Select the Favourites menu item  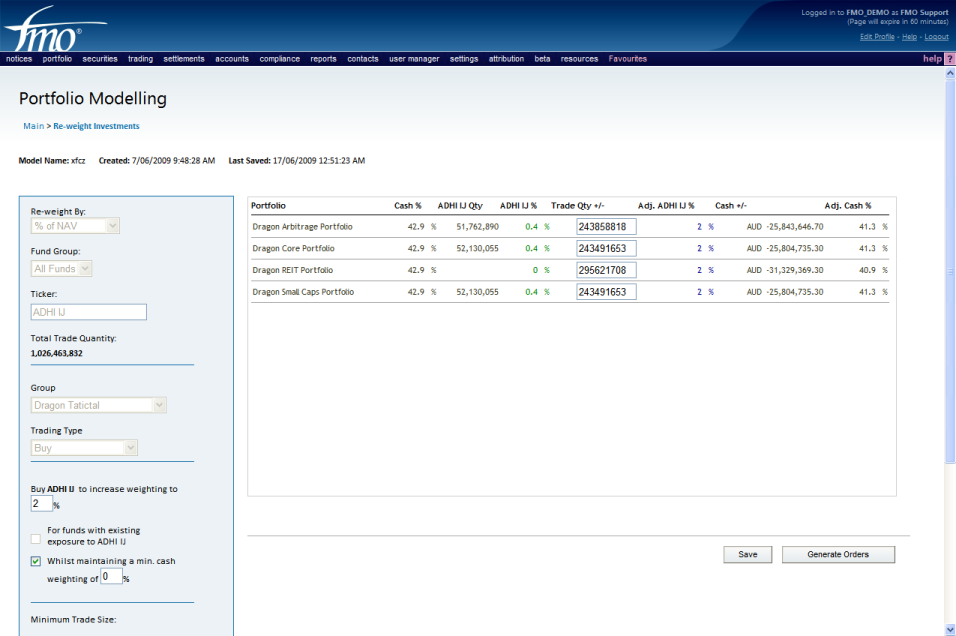click(x=627, y=59)
